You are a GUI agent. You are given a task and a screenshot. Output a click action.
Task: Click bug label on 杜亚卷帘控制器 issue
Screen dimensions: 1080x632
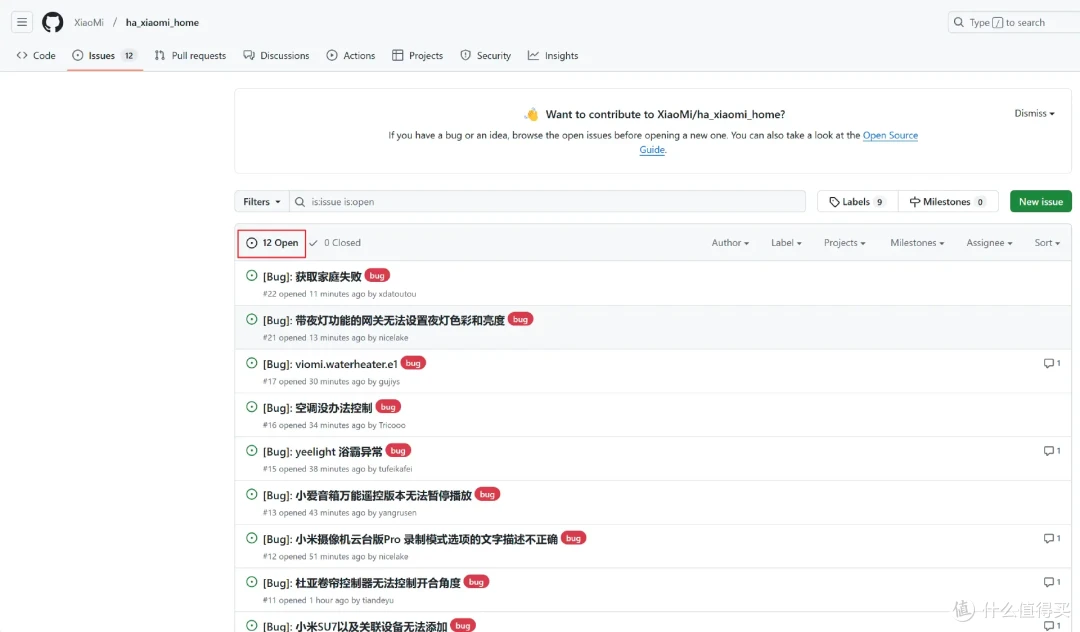pyautogui.click(x=476, y=582)
